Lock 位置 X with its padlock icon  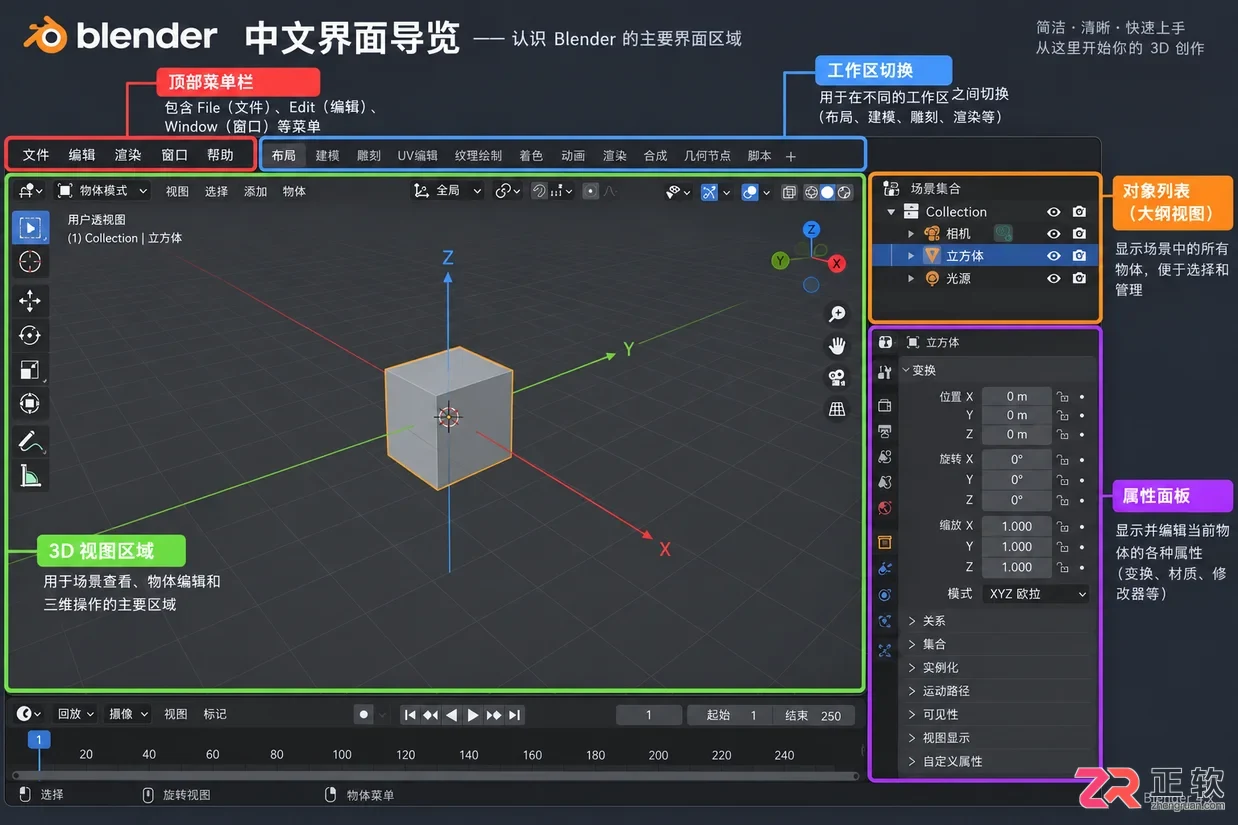coord(1063,397)
